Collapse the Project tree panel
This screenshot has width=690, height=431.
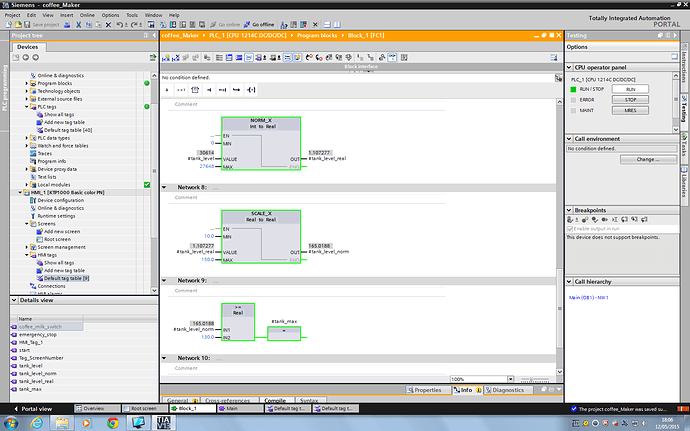pos(154,35)
